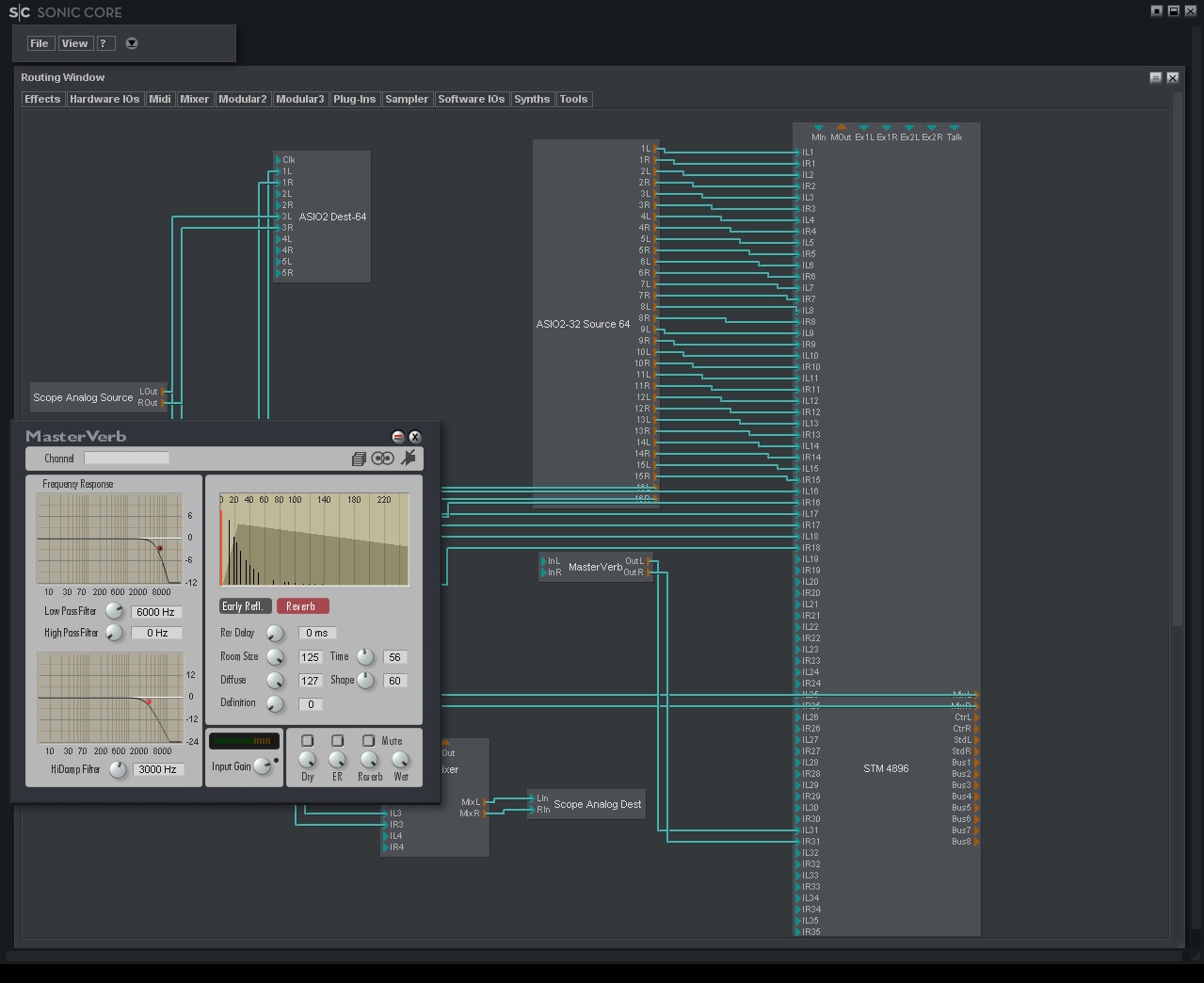1204x983 pixels.
Task: Click the MasterVerb plug connector icon
Action: tap(409, 458)
